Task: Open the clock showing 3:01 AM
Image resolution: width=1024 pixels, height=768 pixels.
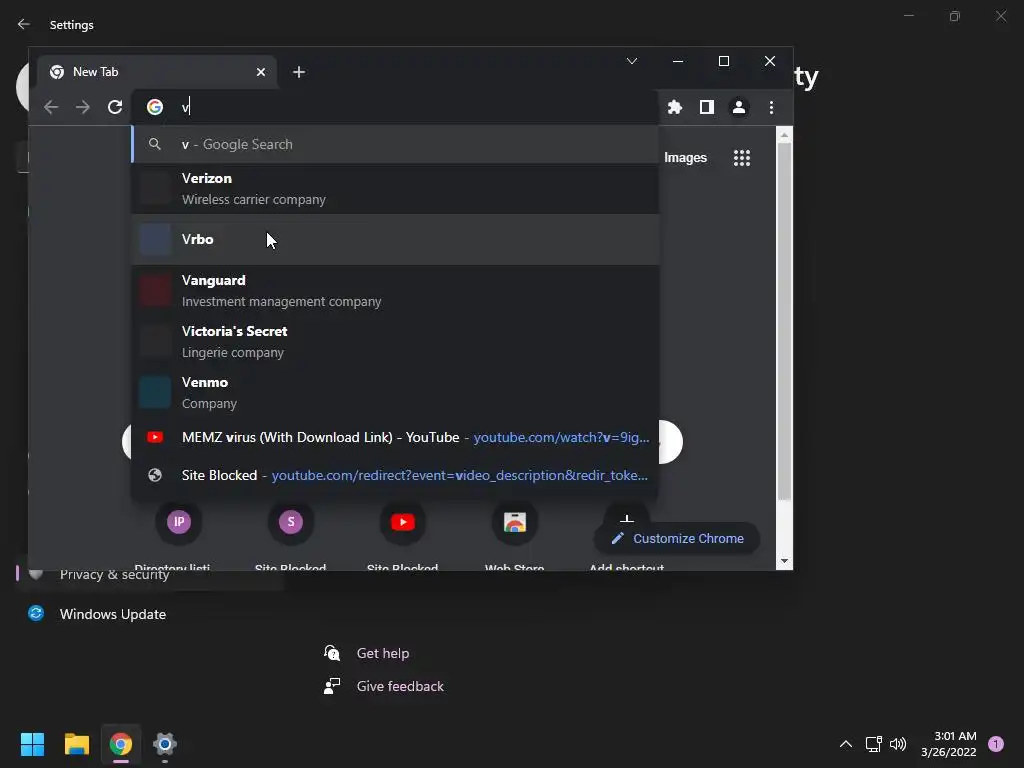Action: pos(948,744)
